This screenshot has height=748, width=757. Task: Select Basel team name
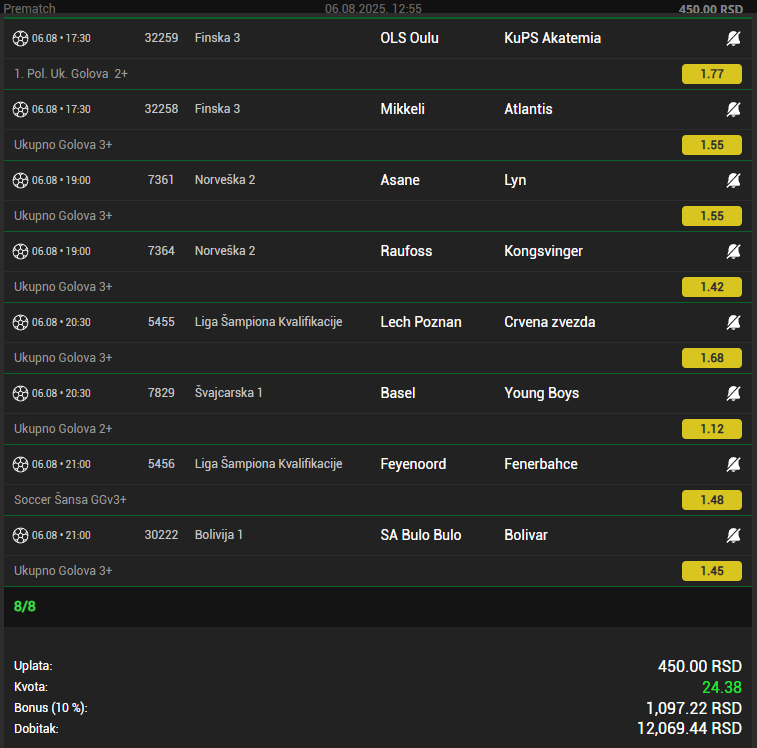coord(398,393)
